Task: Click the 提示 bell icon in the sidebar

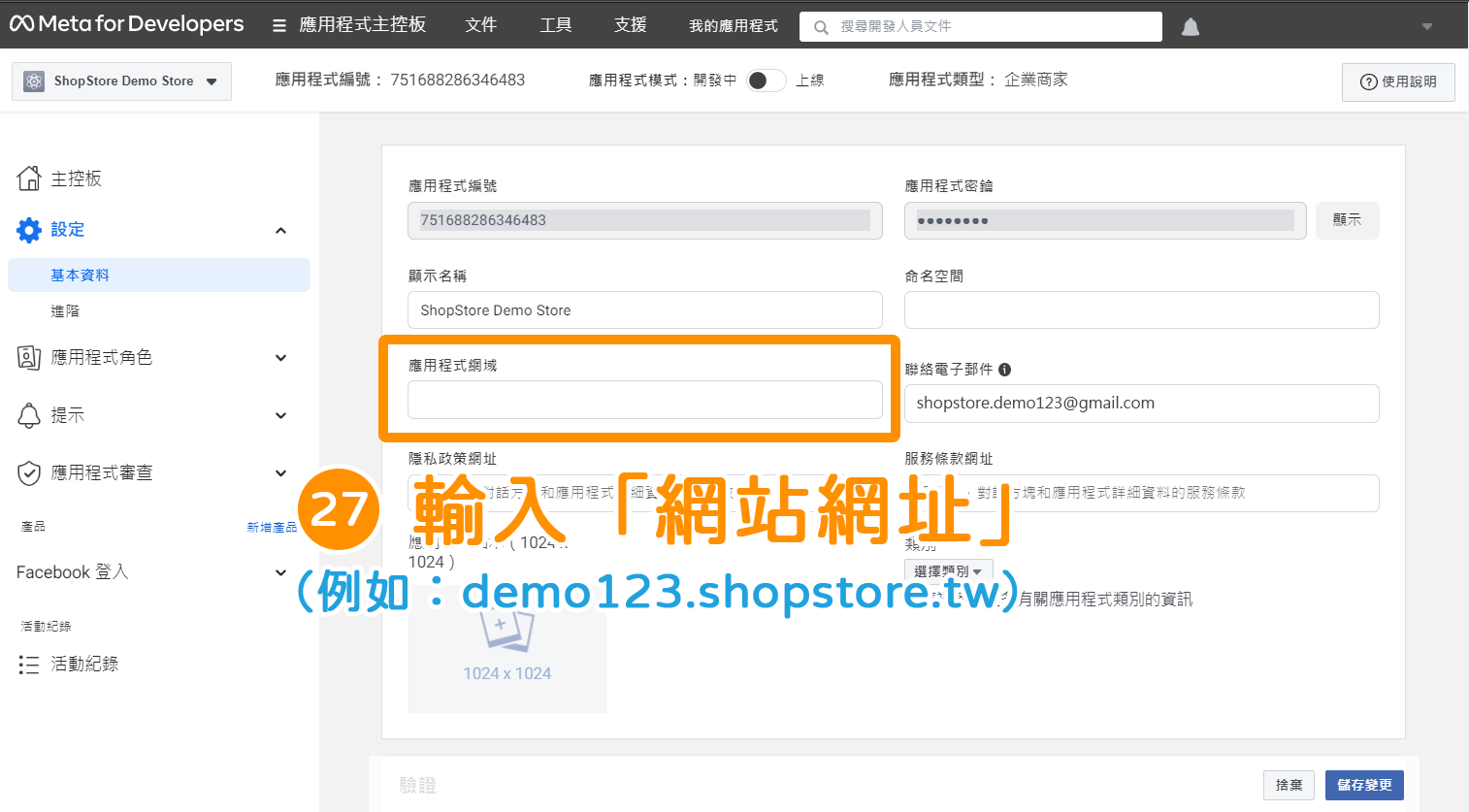Action: click(x=29, y=415)
